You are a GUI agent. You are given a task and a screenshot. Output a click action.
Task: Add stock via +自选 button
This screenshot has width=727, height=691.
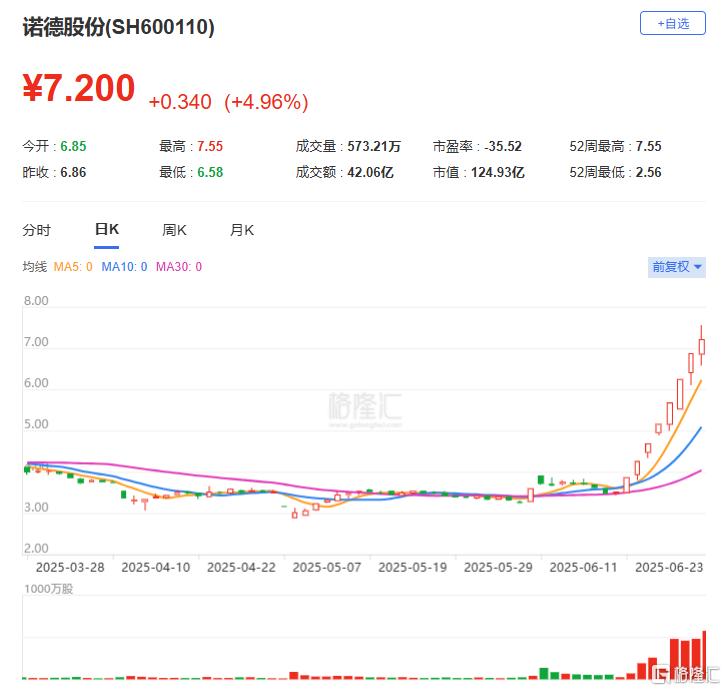tap(672, 23)
